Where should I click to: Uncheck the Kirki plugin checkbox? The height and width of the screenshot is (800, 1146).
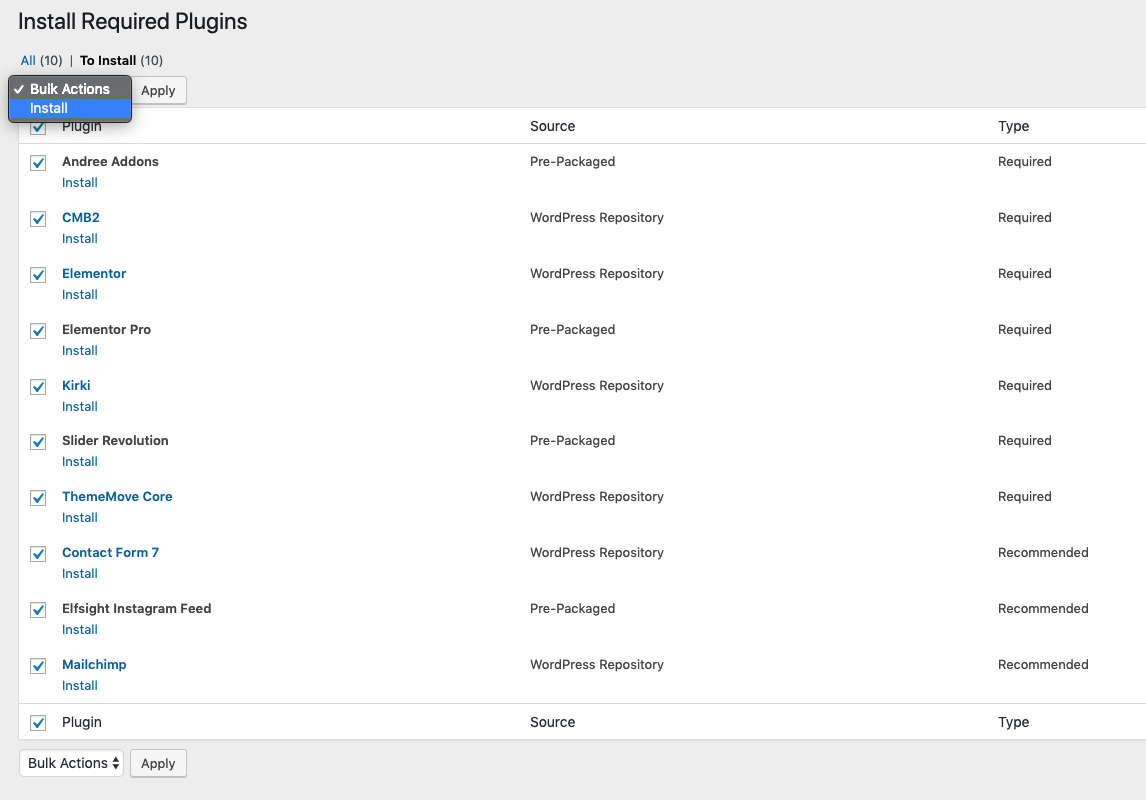coord(37,386)
